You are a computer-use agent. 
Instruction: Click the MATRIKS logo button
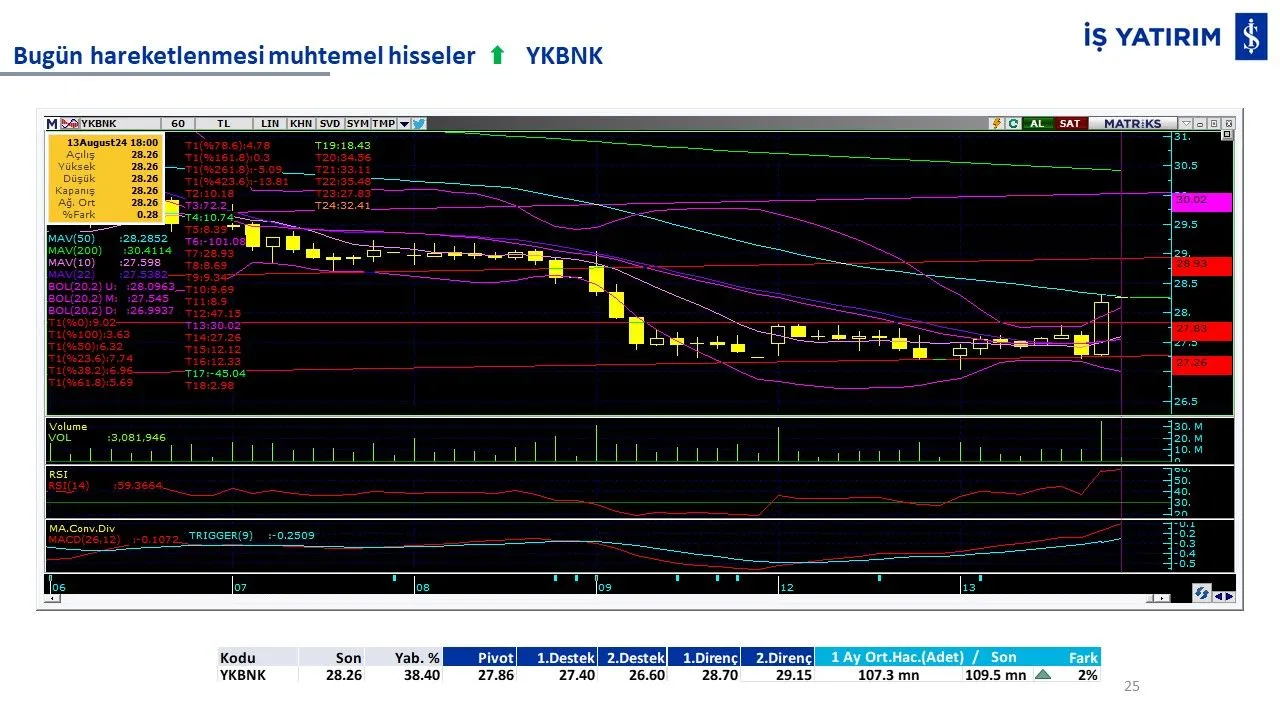pos(1132,124)
